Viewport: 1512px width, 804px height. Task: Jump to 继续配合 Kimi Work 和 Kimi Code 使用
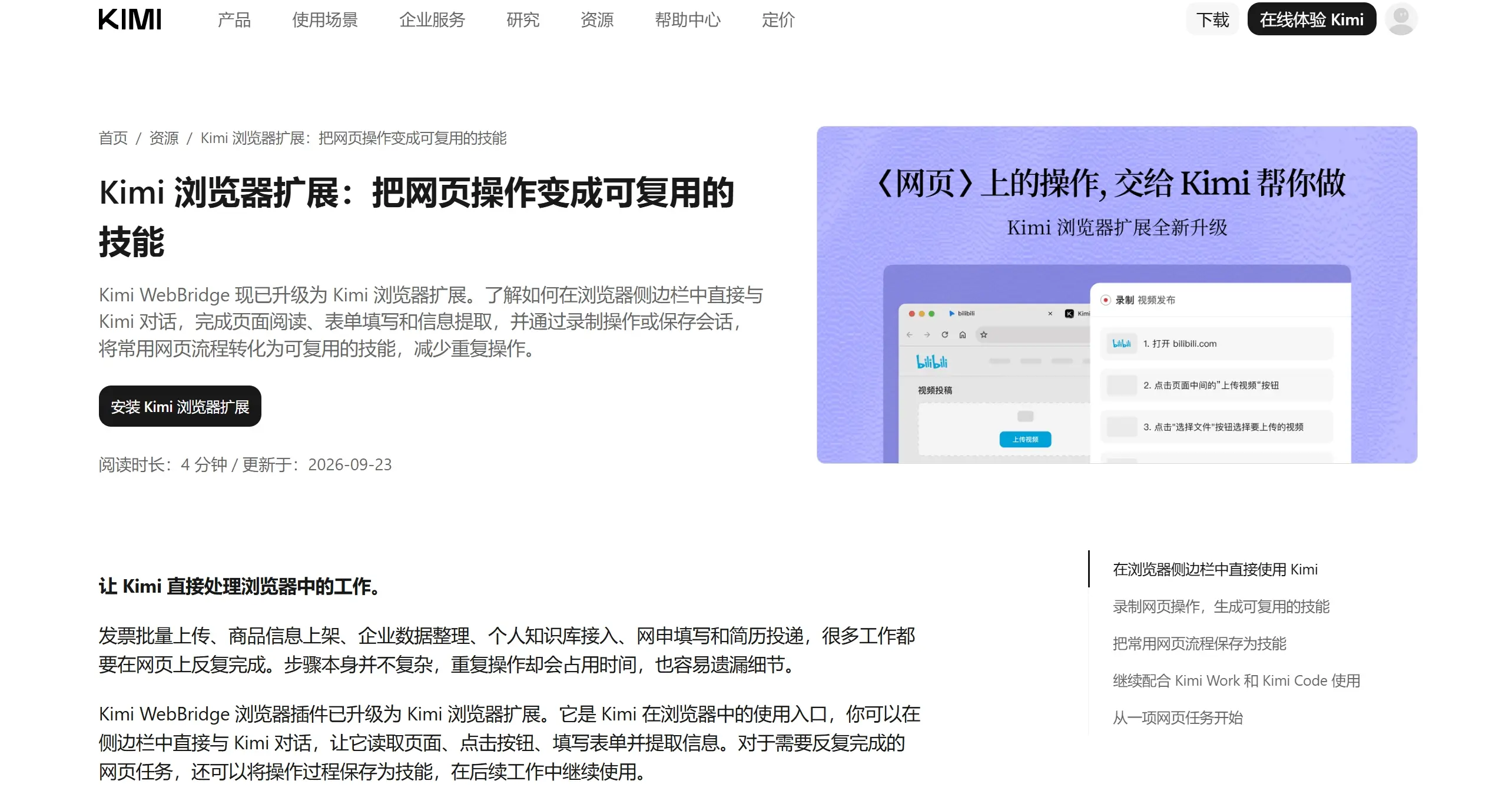point(1236,680)
